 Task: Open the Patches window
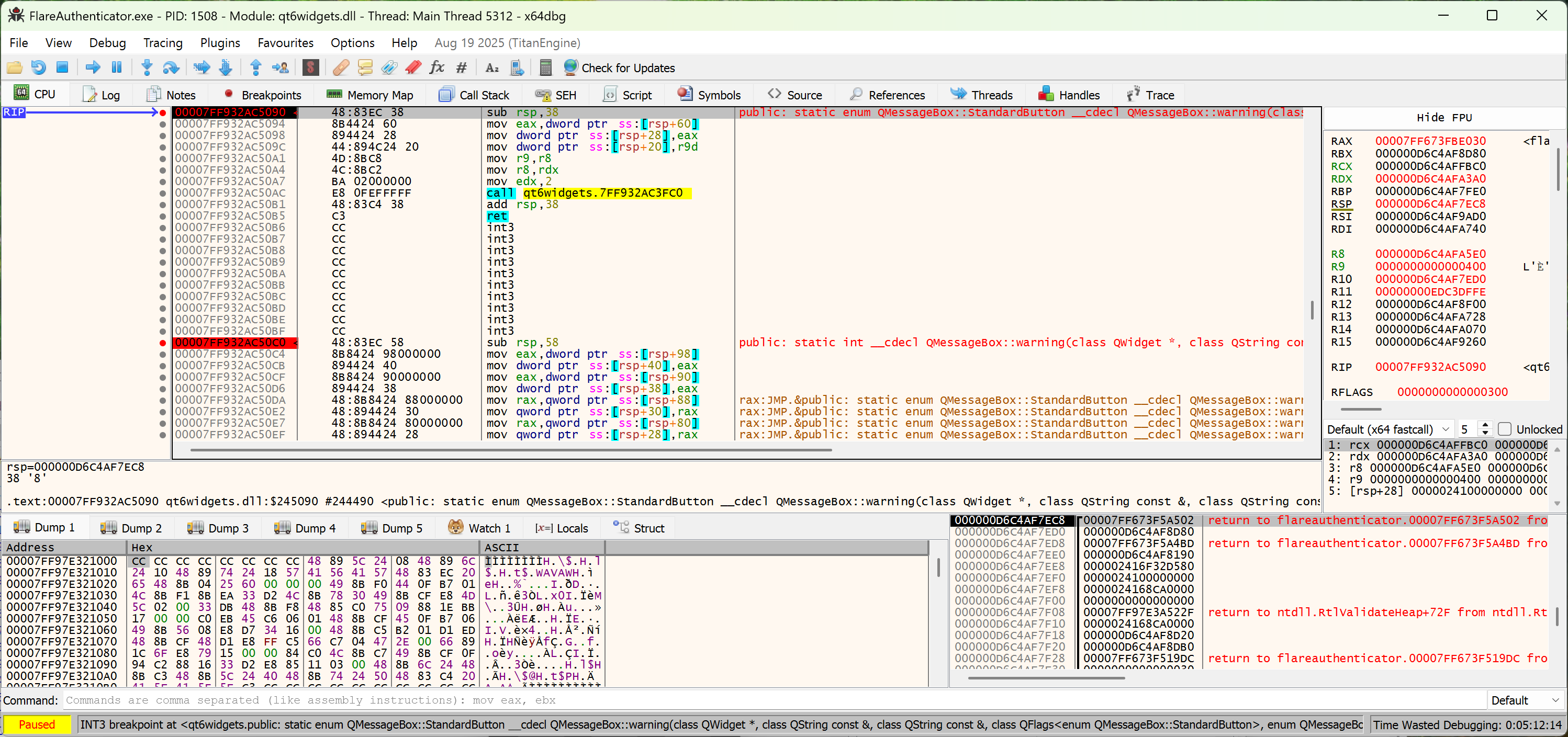pos(340,67)
